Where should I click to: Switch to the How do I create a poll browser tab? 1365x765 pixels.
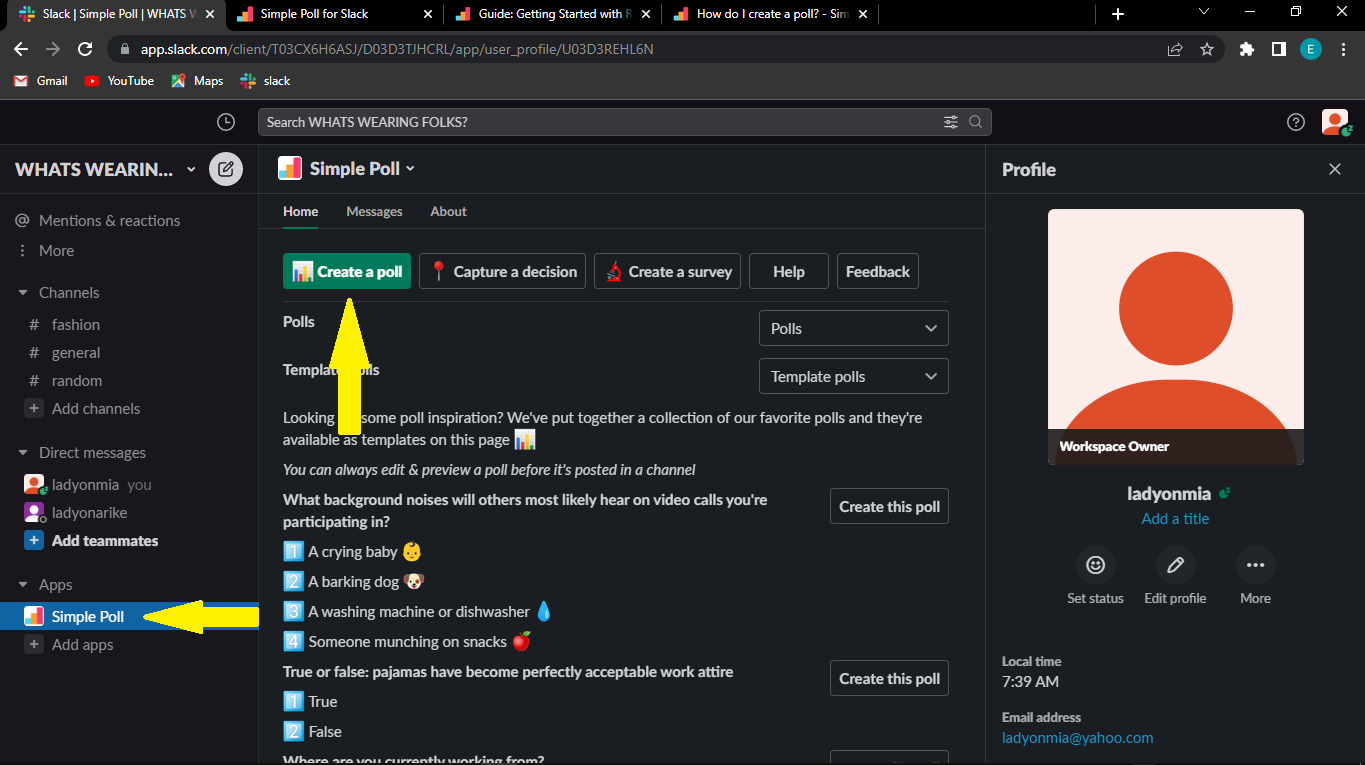tap(771, 14)
